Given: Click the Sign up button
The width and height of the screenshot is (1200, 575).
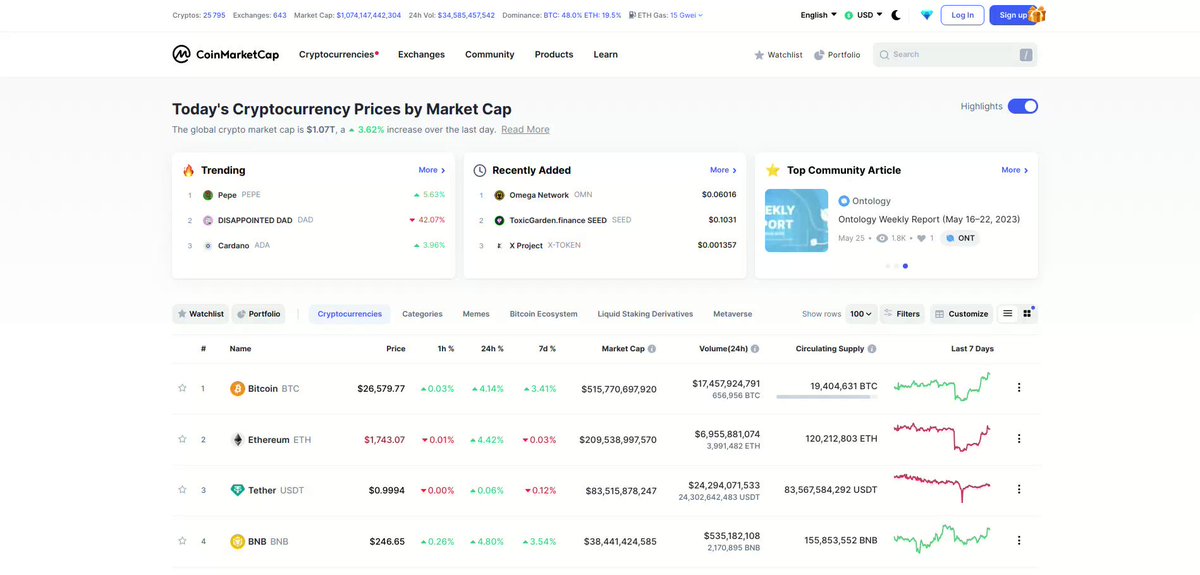Looking at the screenshot, I should tap(1013, 15).
